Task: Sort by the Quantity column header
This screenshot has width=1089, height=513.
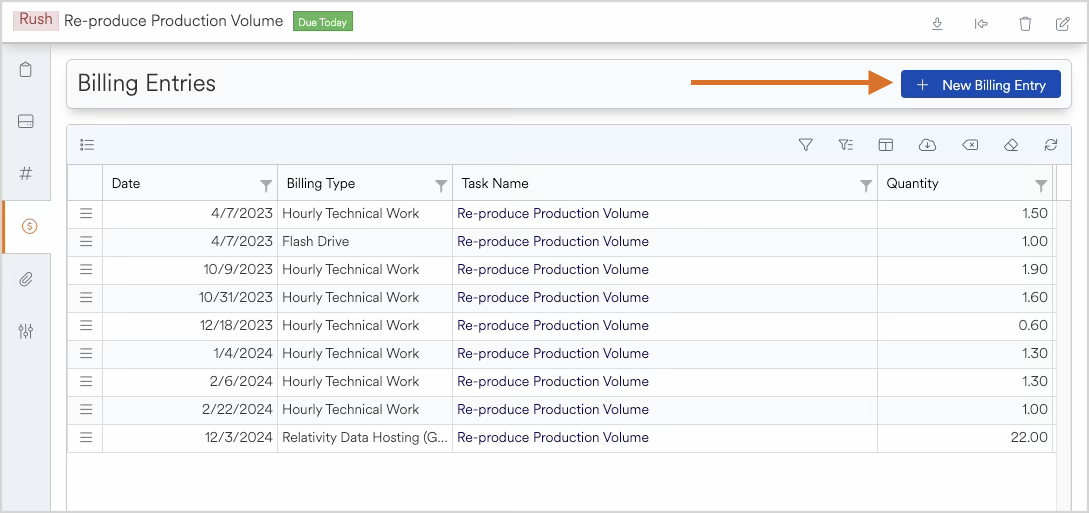Action: tap(912, 183)
